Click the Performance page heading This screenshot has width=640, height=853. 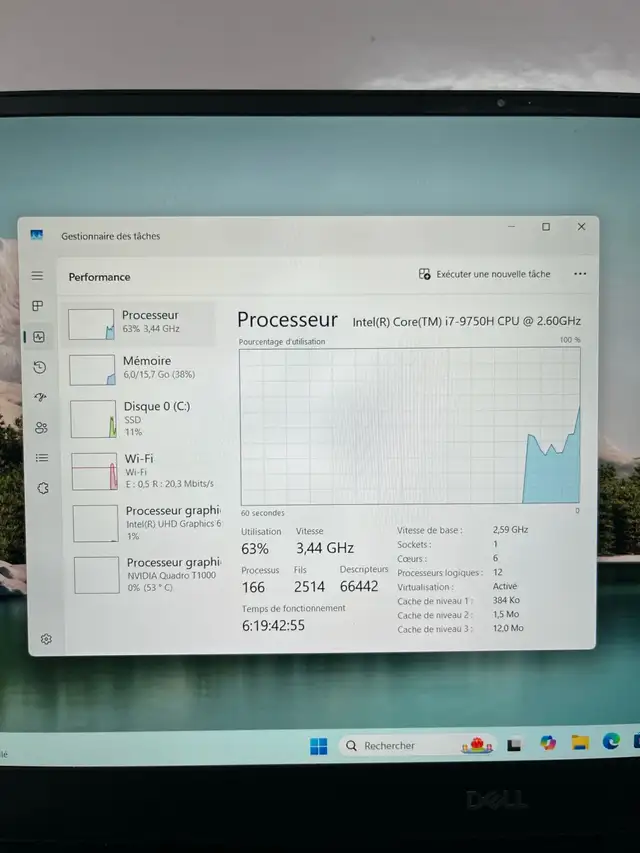click(100, 277)
